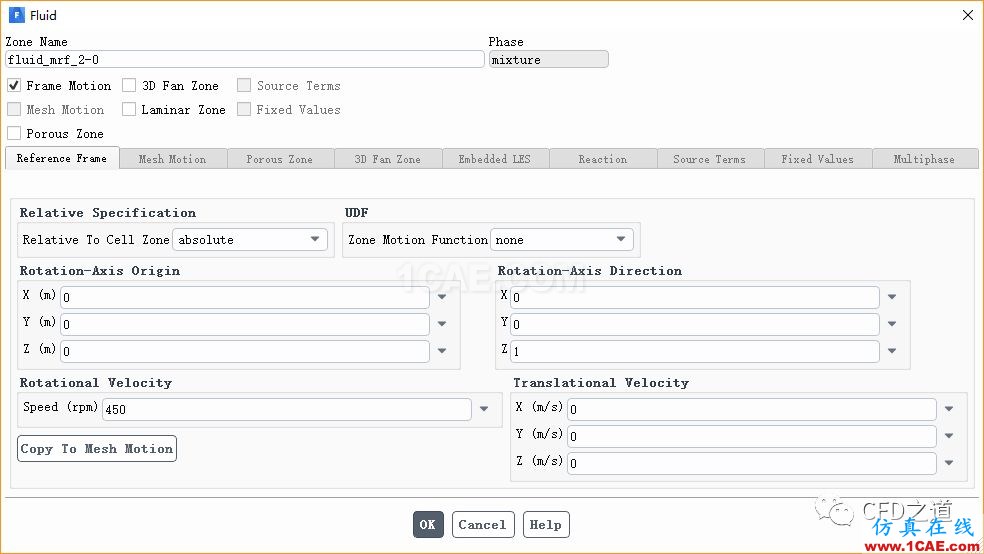Click Rotation-Axis Origin Z field

[245, 351]
